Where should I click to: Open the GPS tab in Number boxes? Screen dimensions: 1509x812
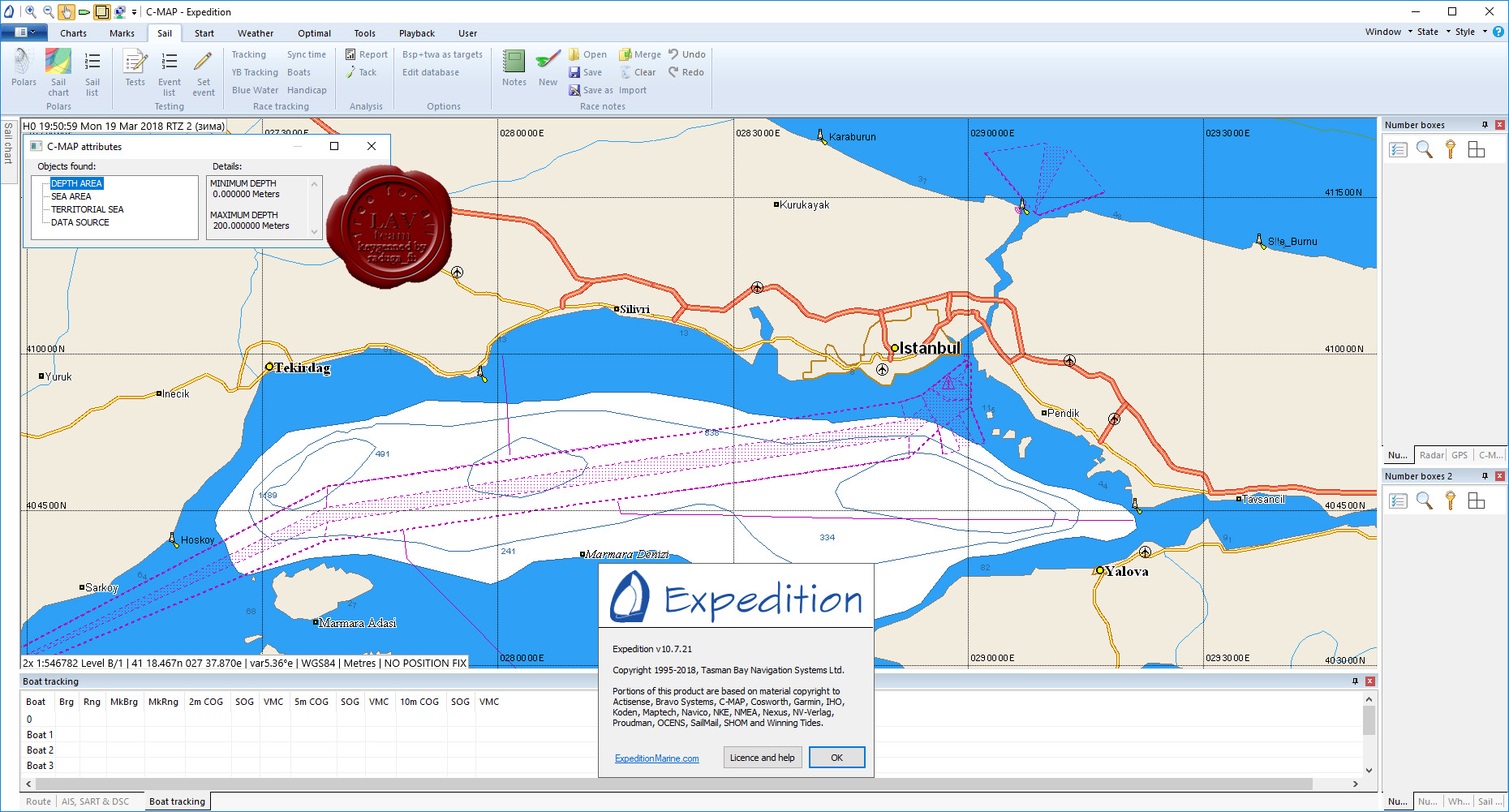(x=1460, y=455)
